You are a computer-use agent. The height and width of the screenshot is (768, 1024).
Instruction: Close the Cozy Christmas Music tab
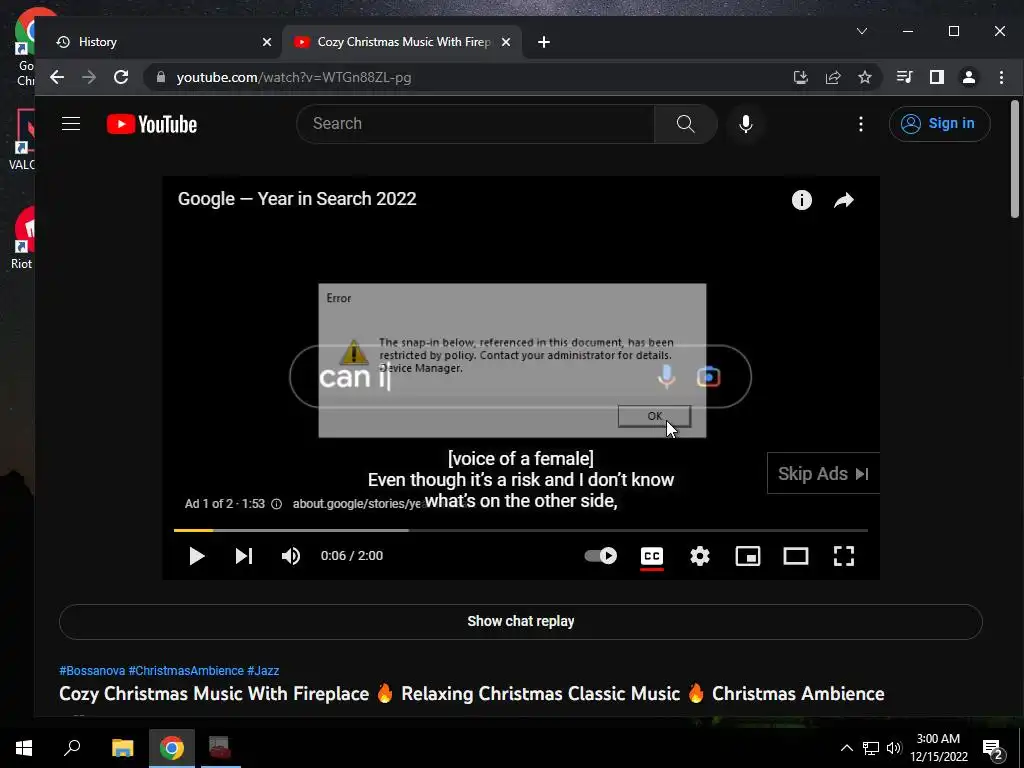tap(505, 42)
